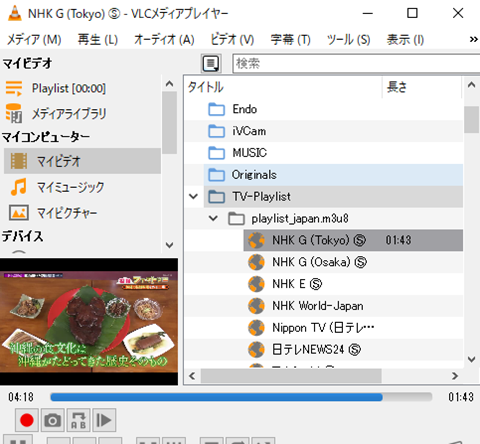Select NHK G (Tokyo) channel
This screenshot has width=480, height=444.
(353, 240)
